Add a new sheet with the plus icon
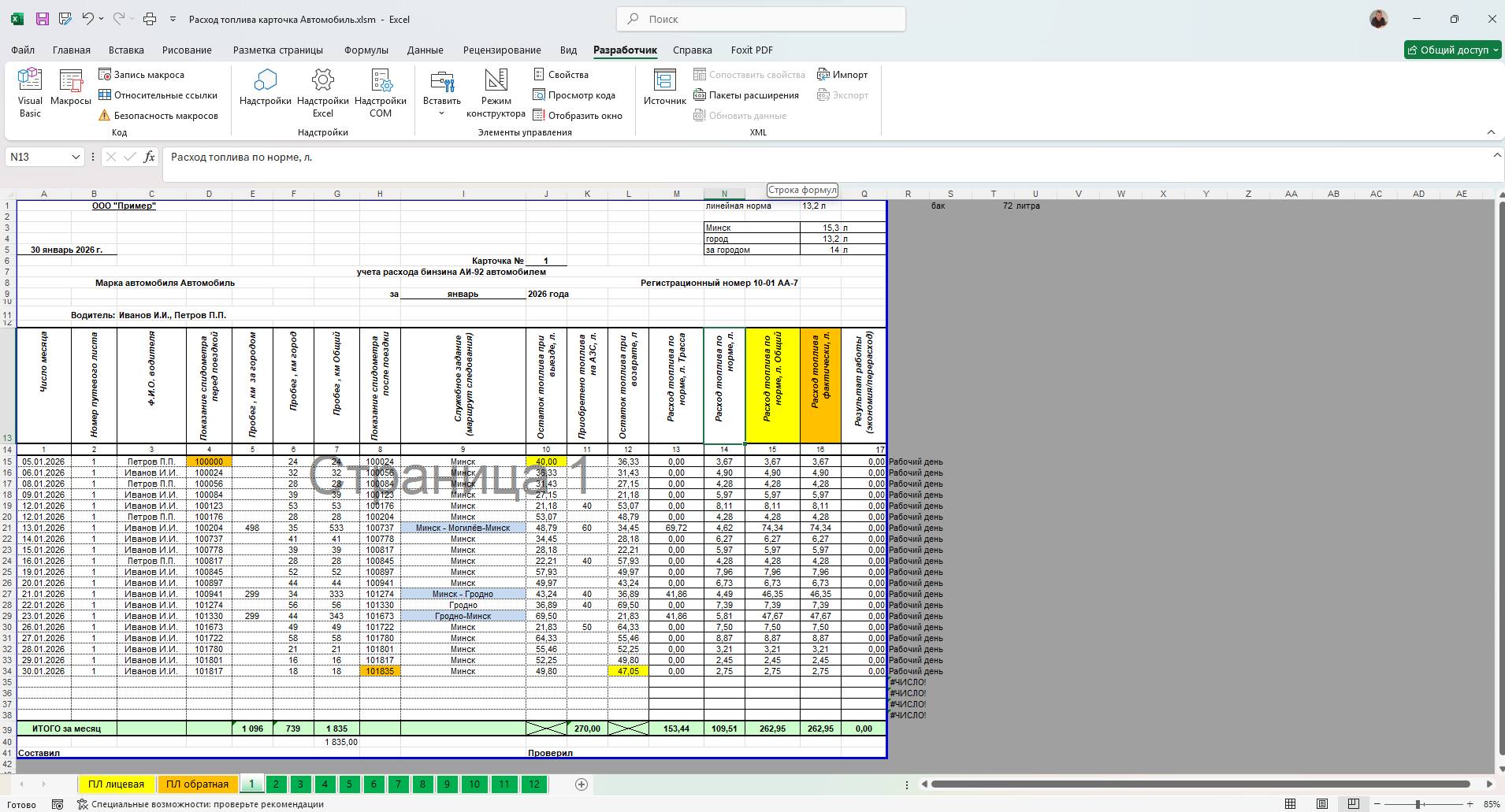 click(x=582, y=784)
